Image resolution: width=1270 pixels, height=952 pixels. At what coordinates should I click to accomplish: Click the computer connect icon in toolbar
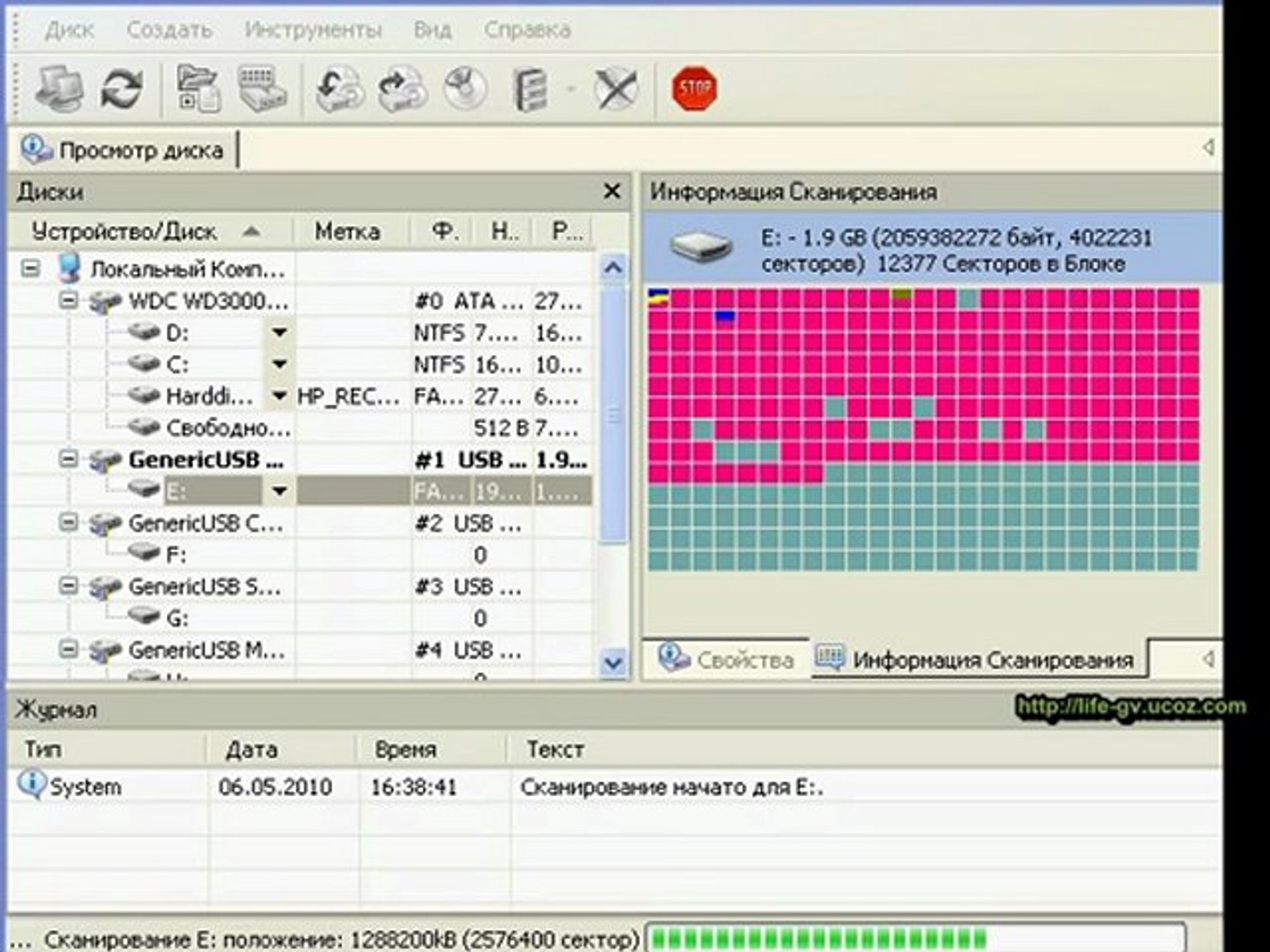pyautogui.click(x=59, y=89)
